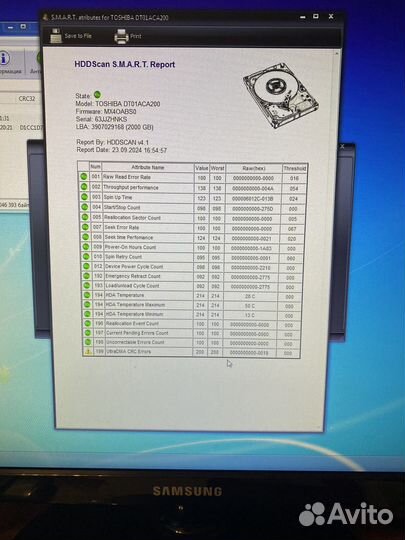
Task: Click the green State indicator icon
Action: pyautogui.click(x=97, y=94)
